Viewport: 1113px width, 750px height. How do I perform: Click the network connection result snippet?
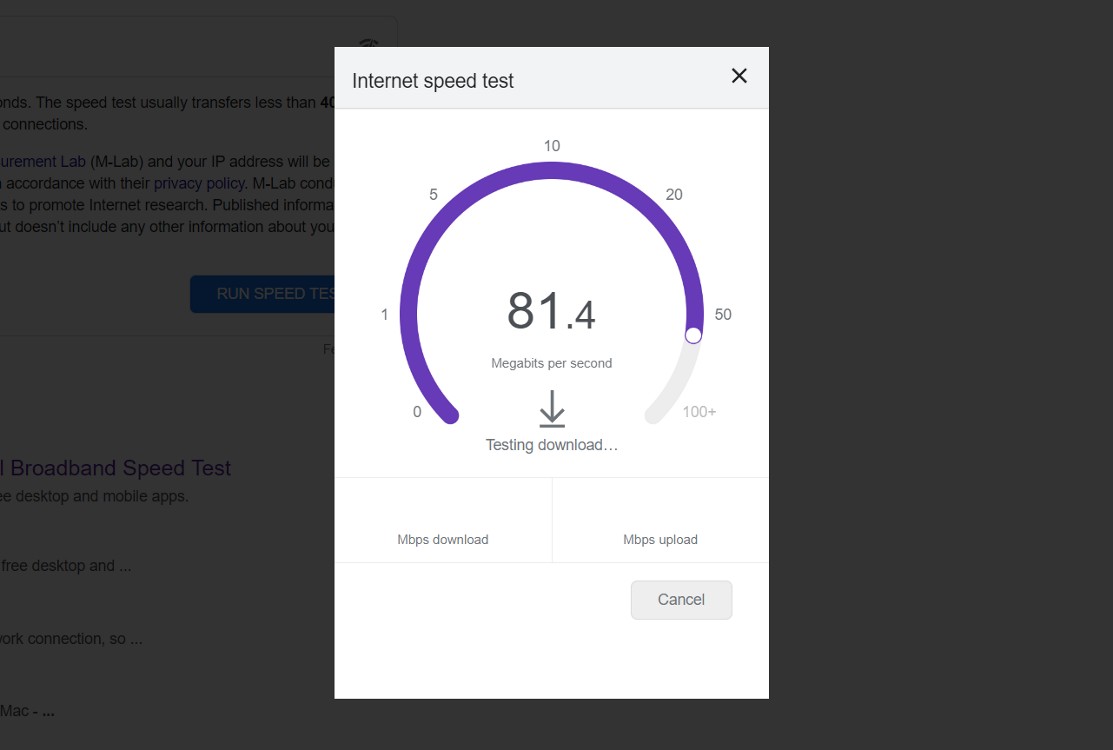70,638
